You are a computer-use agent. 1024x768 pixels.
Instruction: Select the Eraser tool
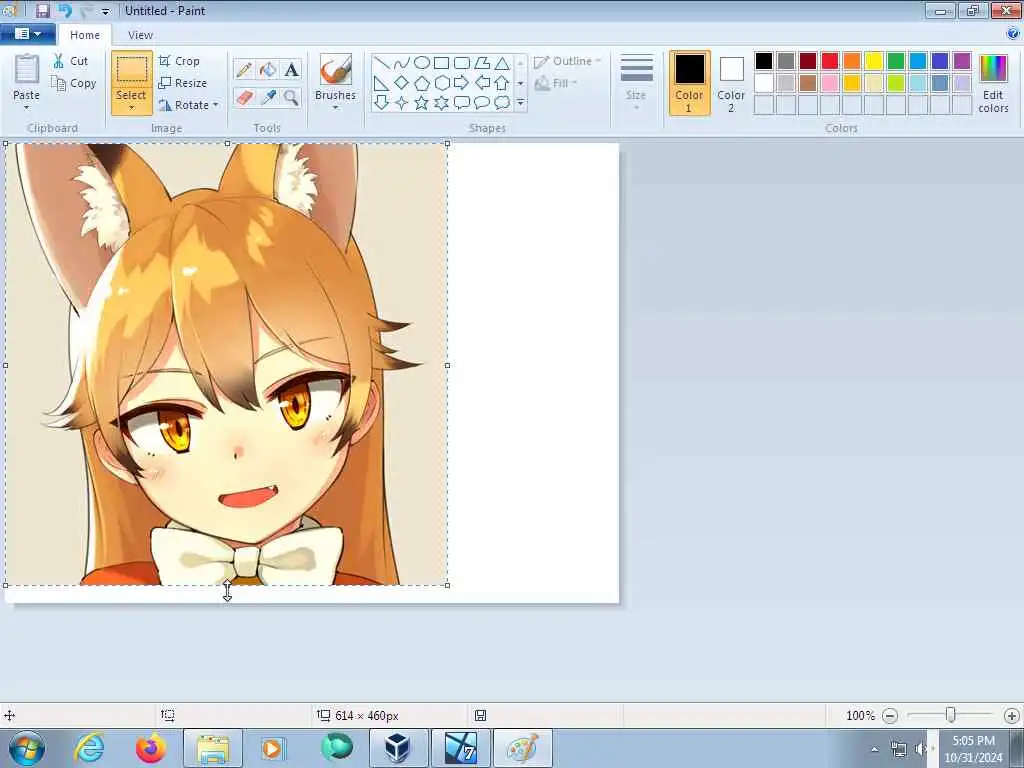click(x=244, y=98)
